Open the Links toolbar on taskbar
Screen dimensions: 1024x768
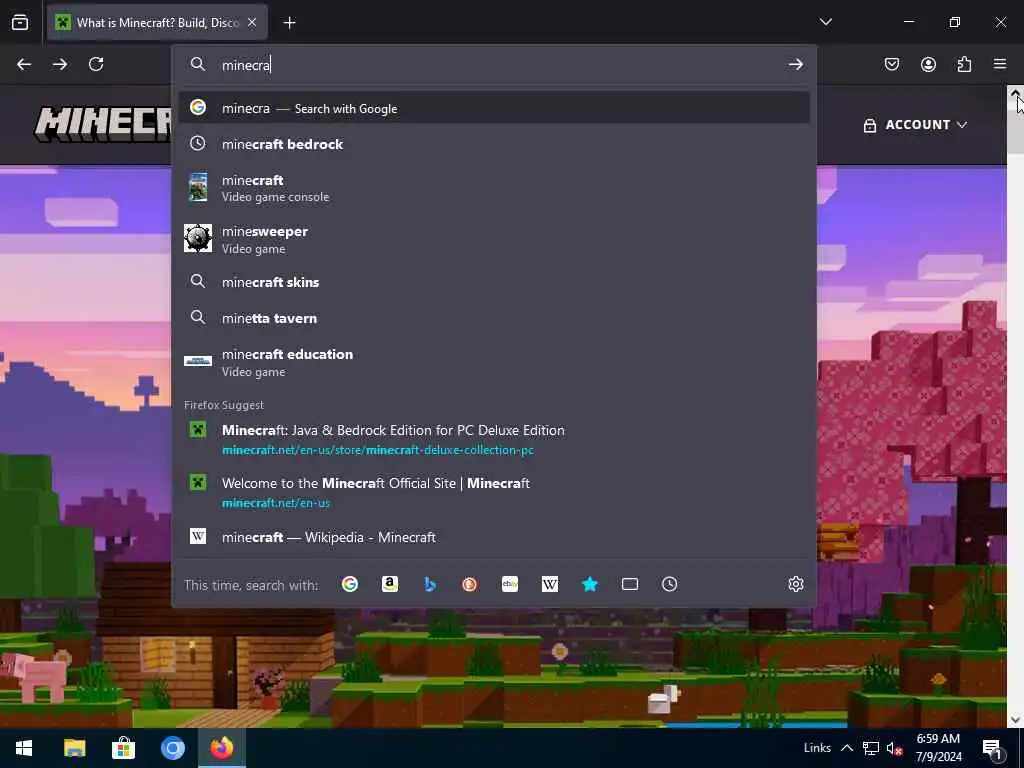(x=817, y=748)
